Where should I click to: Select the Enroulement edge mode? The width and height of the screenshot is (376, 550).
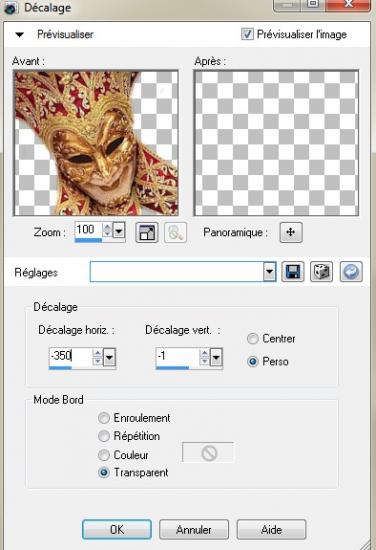pyautogui.click(x=103, y=418)
